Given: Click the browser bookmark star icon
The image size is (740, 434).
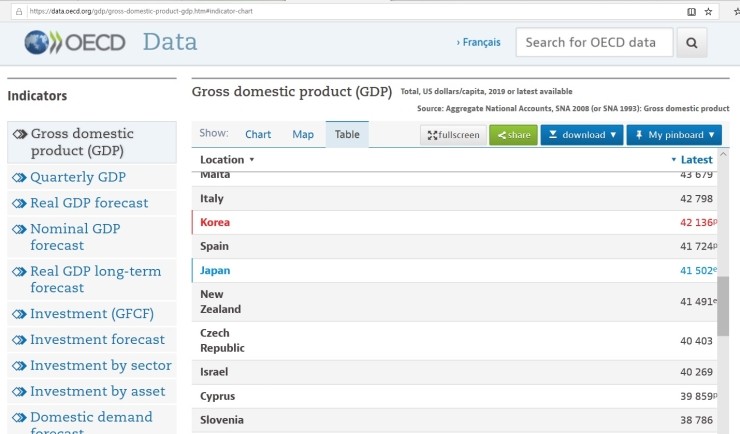Looking at the screenshot, I should point(709,11).
